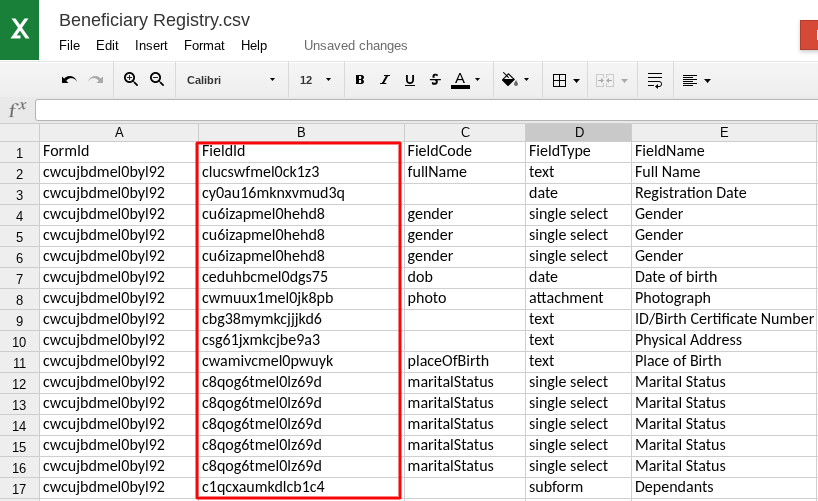Open the text color picker
Screen dimensions: 818x501
(x=466, y=80)
